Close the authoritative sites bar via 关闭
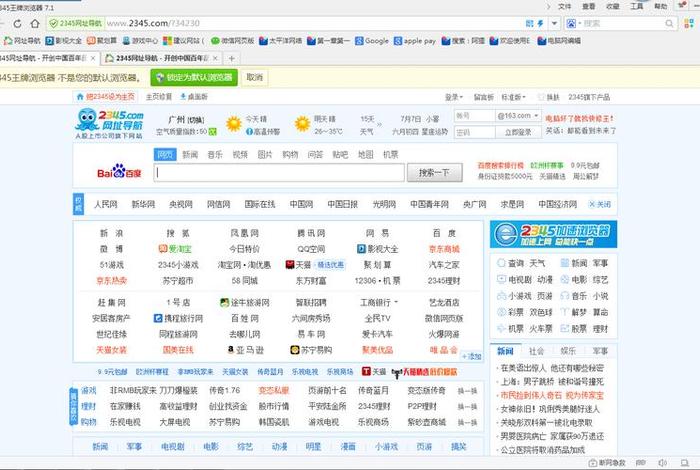The height and width of the screenshot is (470, 700). point(600,204)
